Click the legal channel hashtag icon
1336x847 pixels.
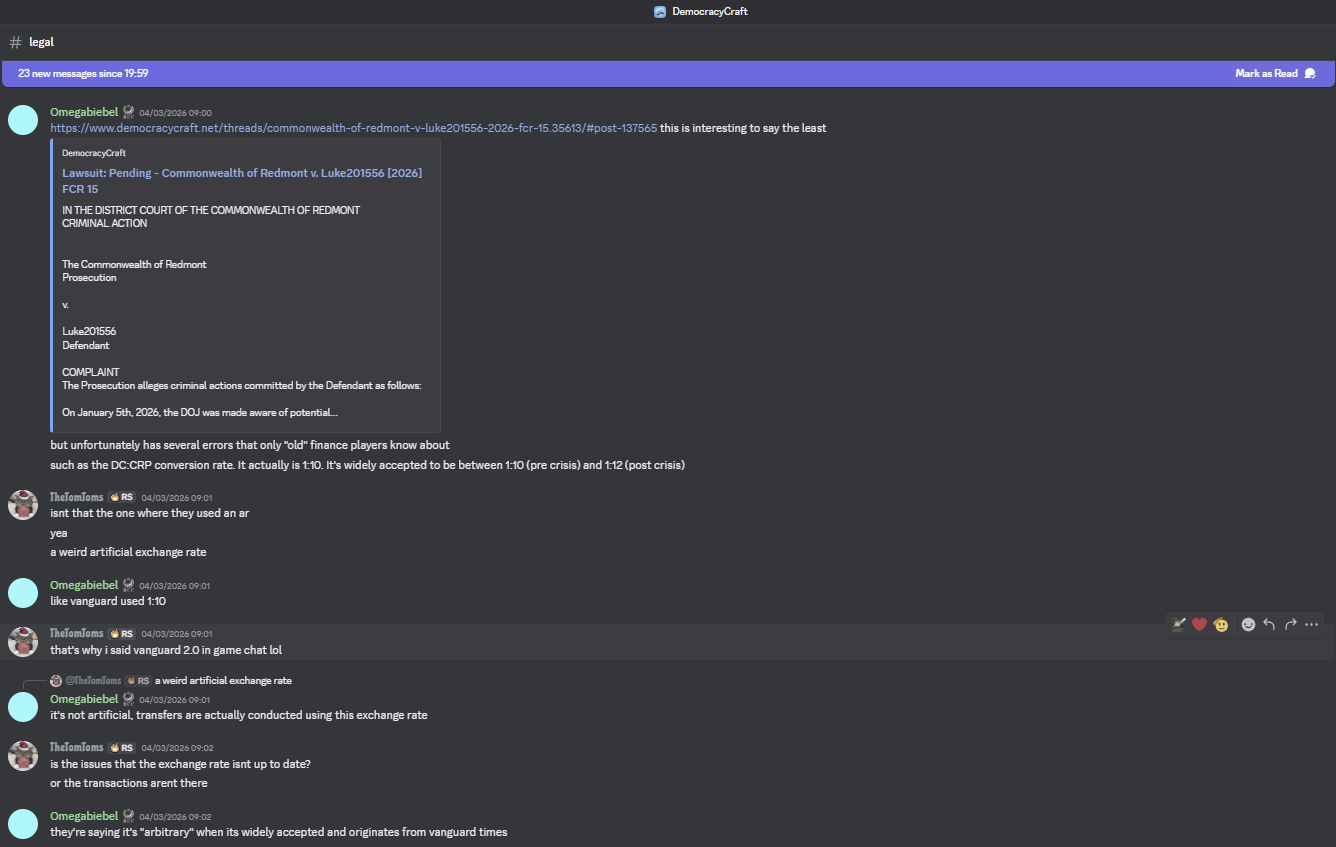tap(15, 42)
